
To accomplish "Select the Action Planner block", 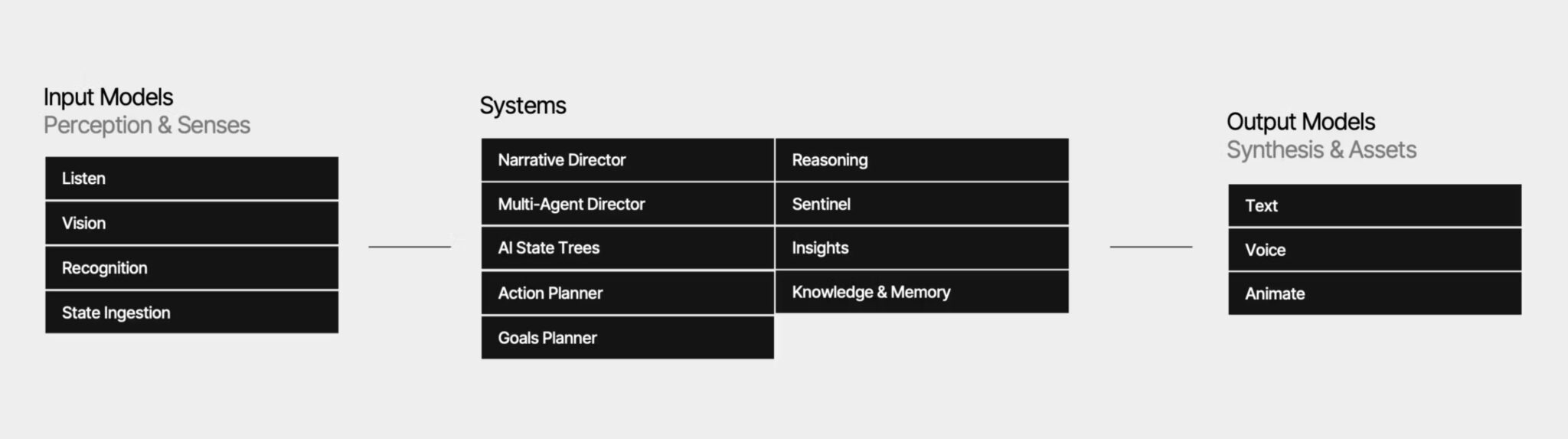I will point(627,293).
